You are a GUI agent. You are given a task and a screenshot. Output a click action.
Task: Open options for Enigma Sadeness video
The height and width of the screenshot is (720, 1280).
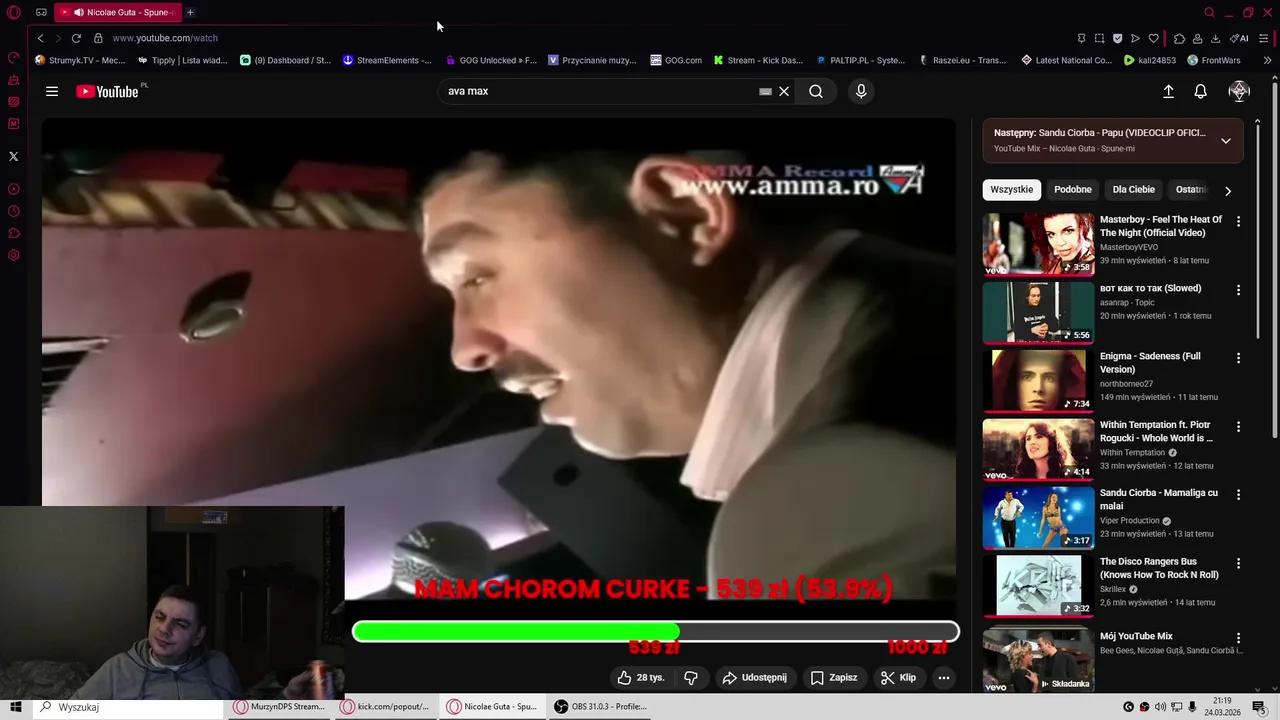tap(1238, 358)
